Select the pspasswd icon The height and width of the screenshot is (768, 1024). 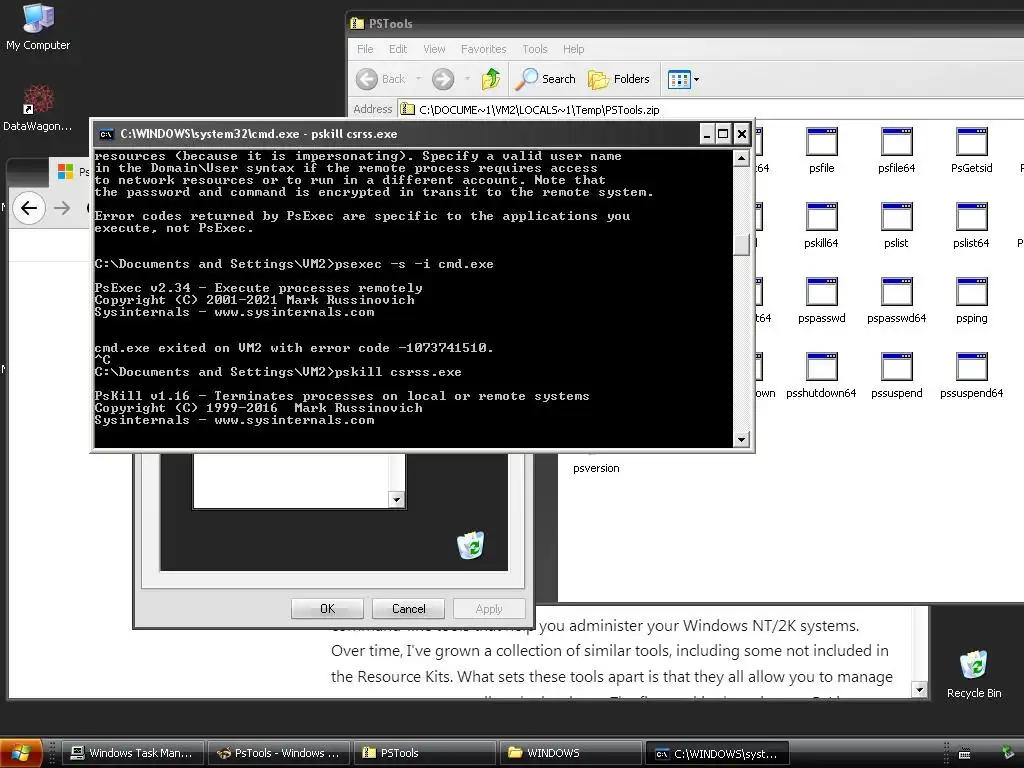[822, 300]
